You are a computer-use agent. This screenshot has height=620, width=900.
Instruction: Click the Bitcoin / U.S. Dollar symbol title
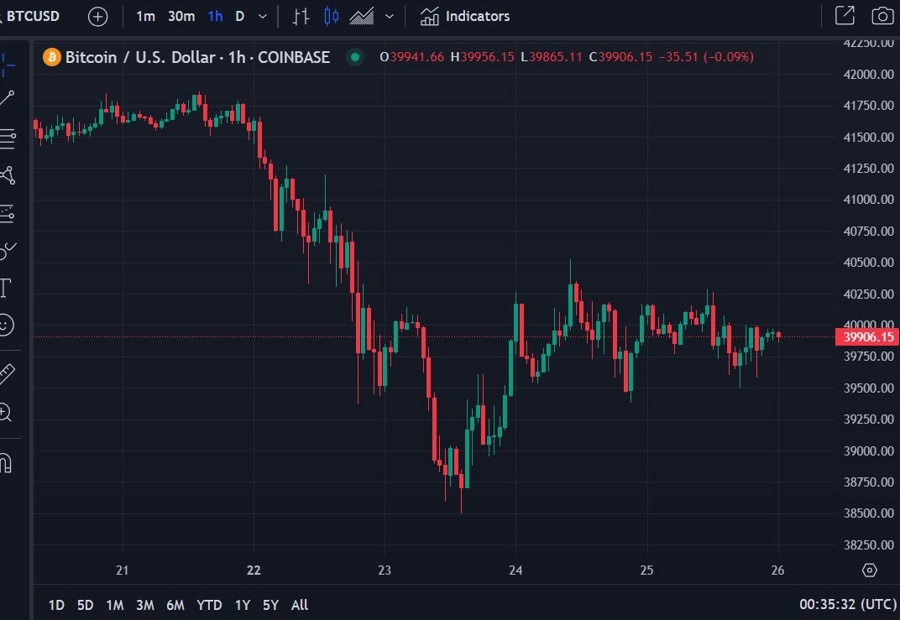(x=197, y=57)
